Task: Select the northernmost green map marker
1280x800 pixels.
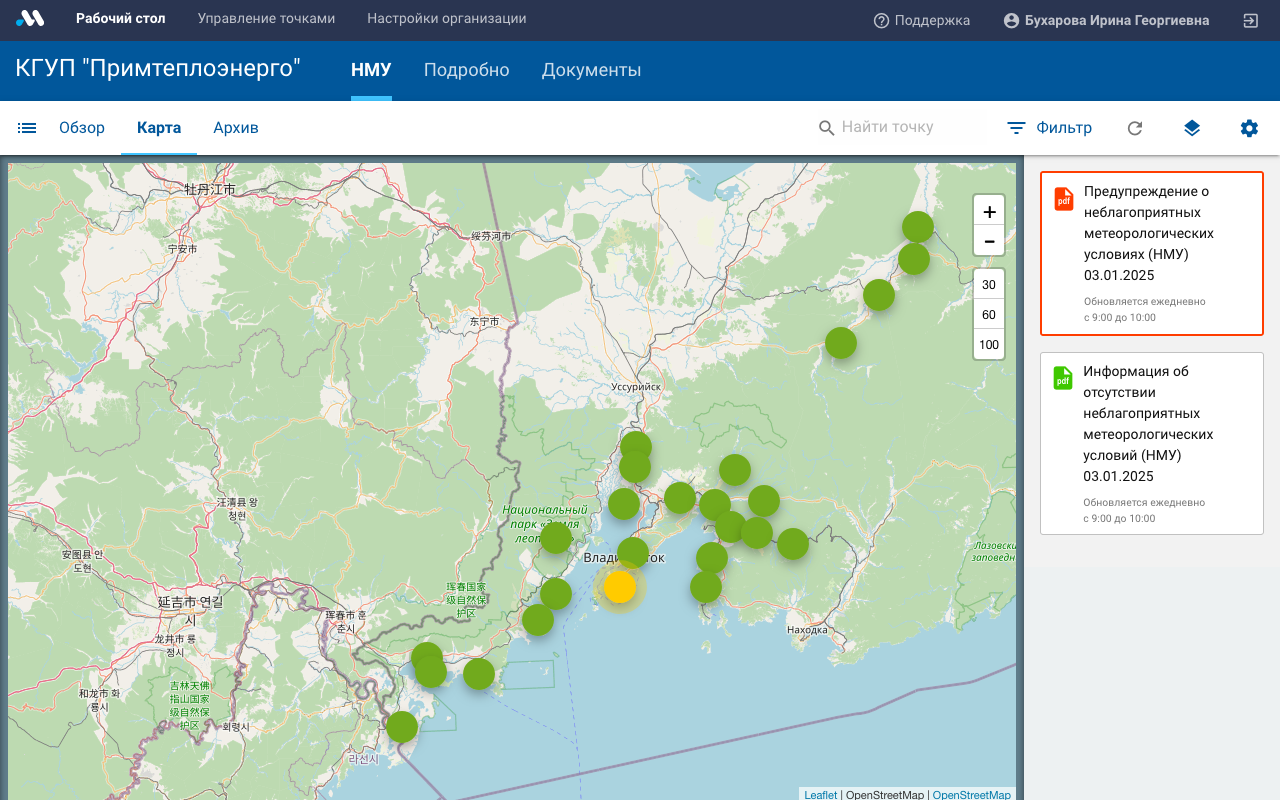Action: pos(918,227)
